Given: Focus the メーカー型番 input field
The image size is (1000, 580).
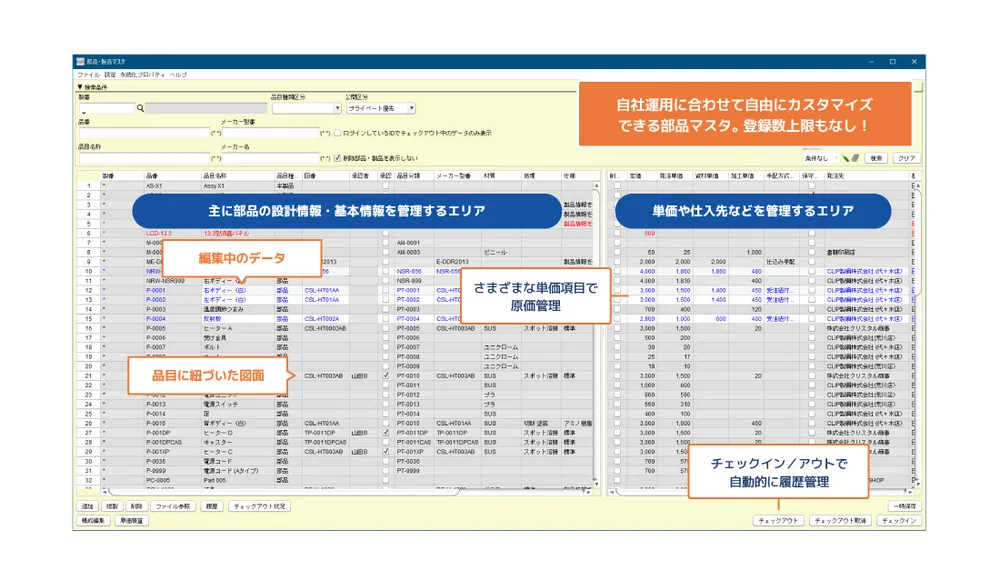Looking at the screenshot, I should [x=270, y=133].
